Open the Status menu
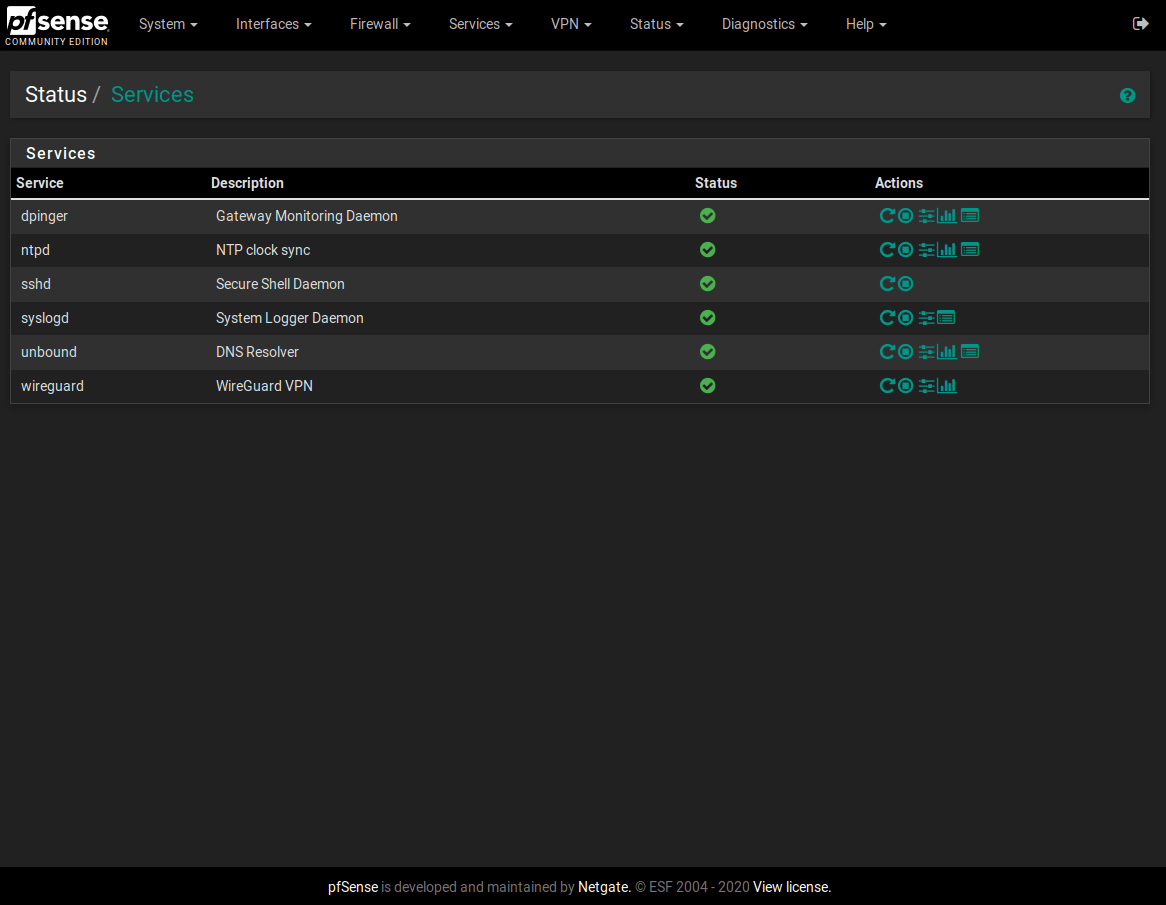The image size is (1166, 905). pyautogui.click(x=656, y=24)
